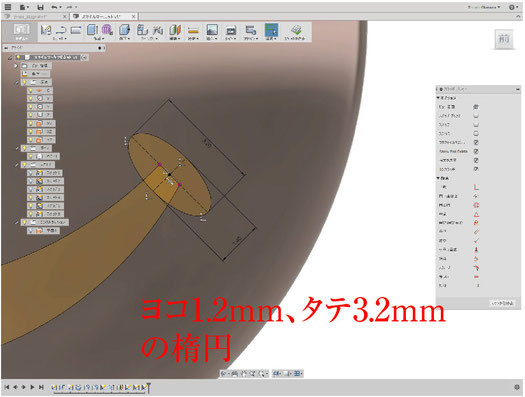Image resolution: width=525 pixels, height=397 pixels.
Task: Collapse the Options section in sketch palette
Action: pos(438,98)
